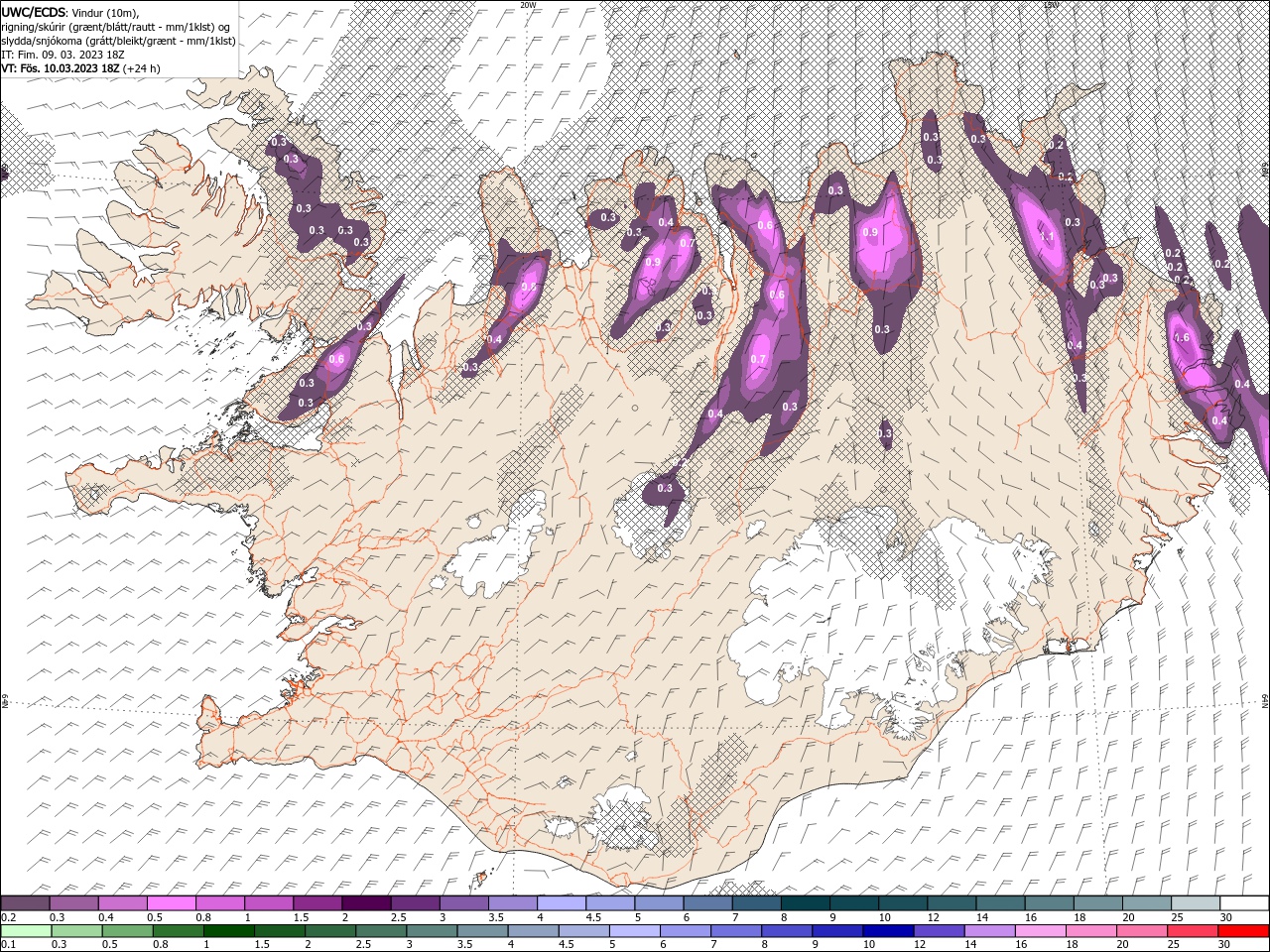The height and width of the screenshot is (952, 1270).
Task: Select the '0.2' tick label of the snow legend
Action: 8,917
